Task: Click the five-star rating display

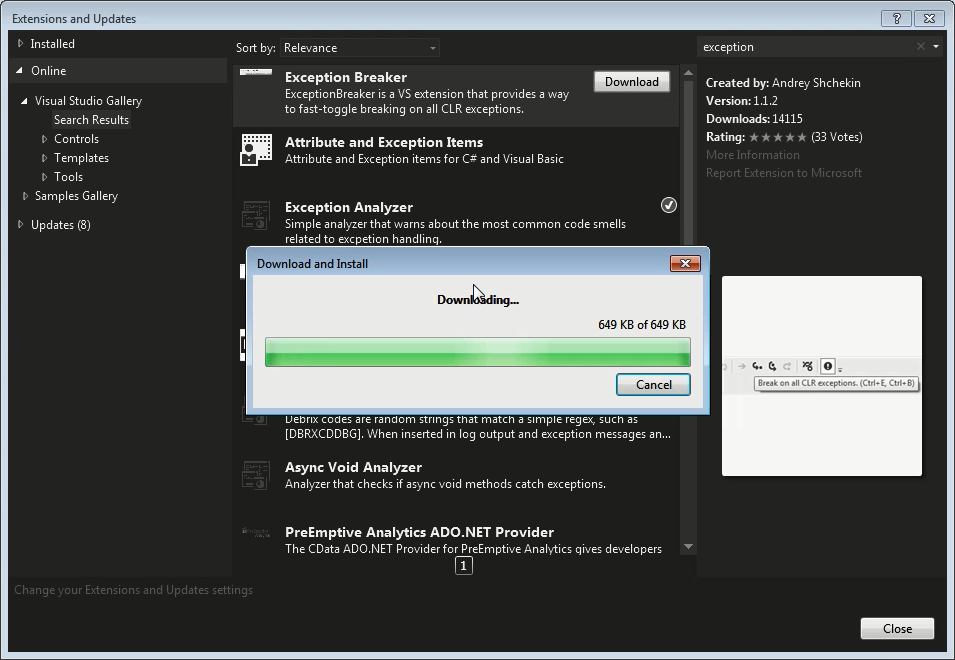Action: click(778, 137)
